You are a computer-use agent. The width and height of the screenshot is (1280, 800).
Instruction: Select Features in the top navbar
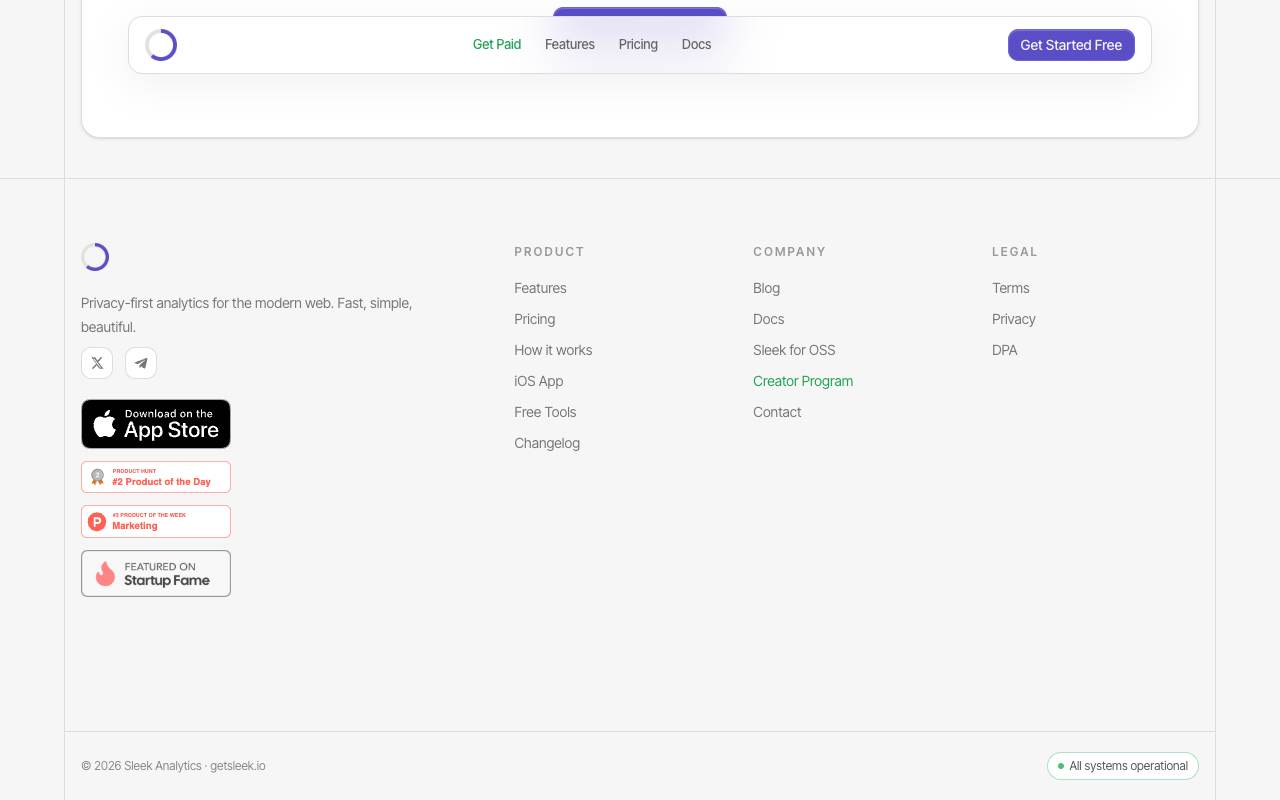570,44
